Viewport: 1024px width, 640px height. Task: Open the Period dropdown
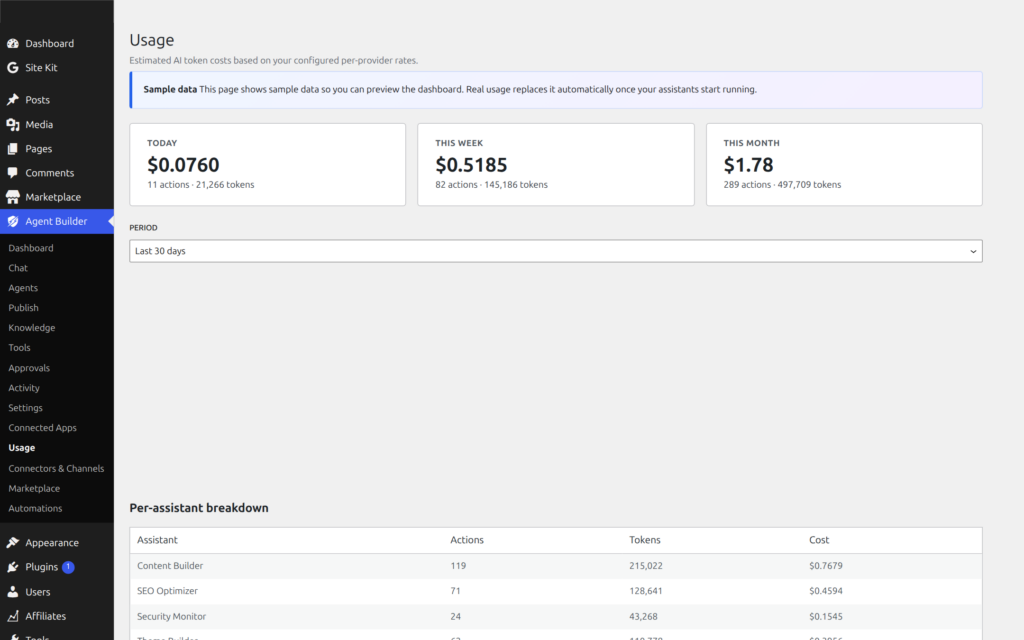pos(556,251)
